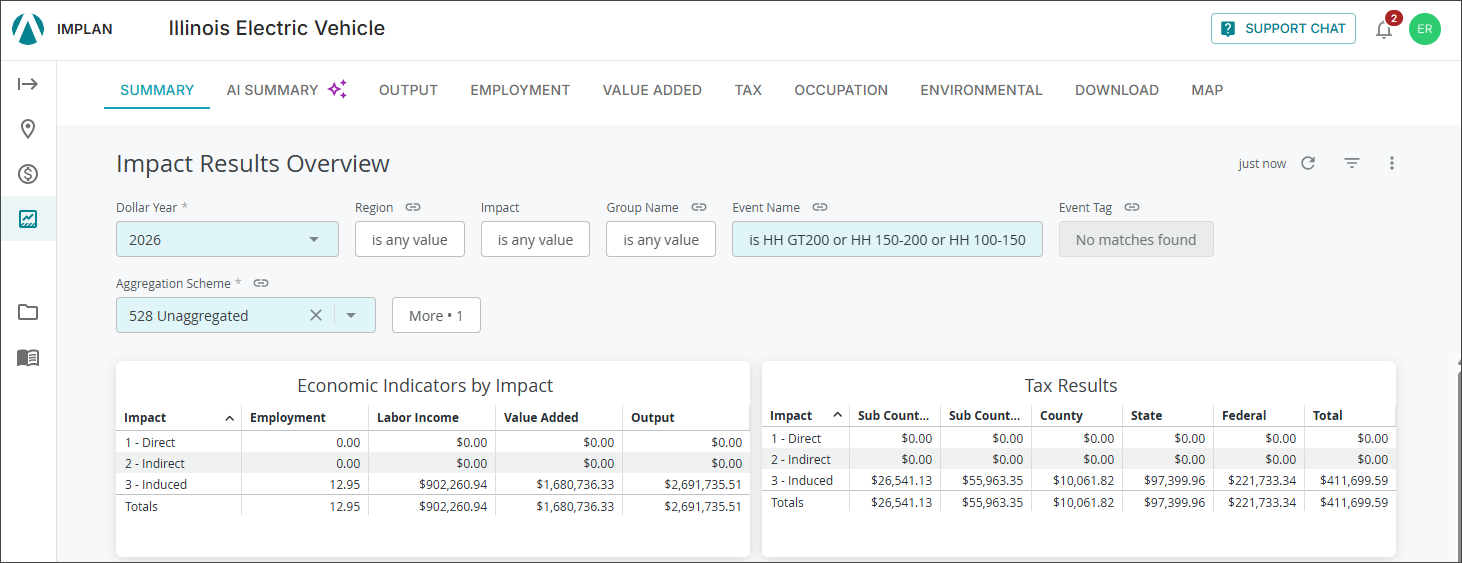Expand the Aggregation Scheme dropdown arrow
Screen dimensions: 1462x563
[351, 315]
